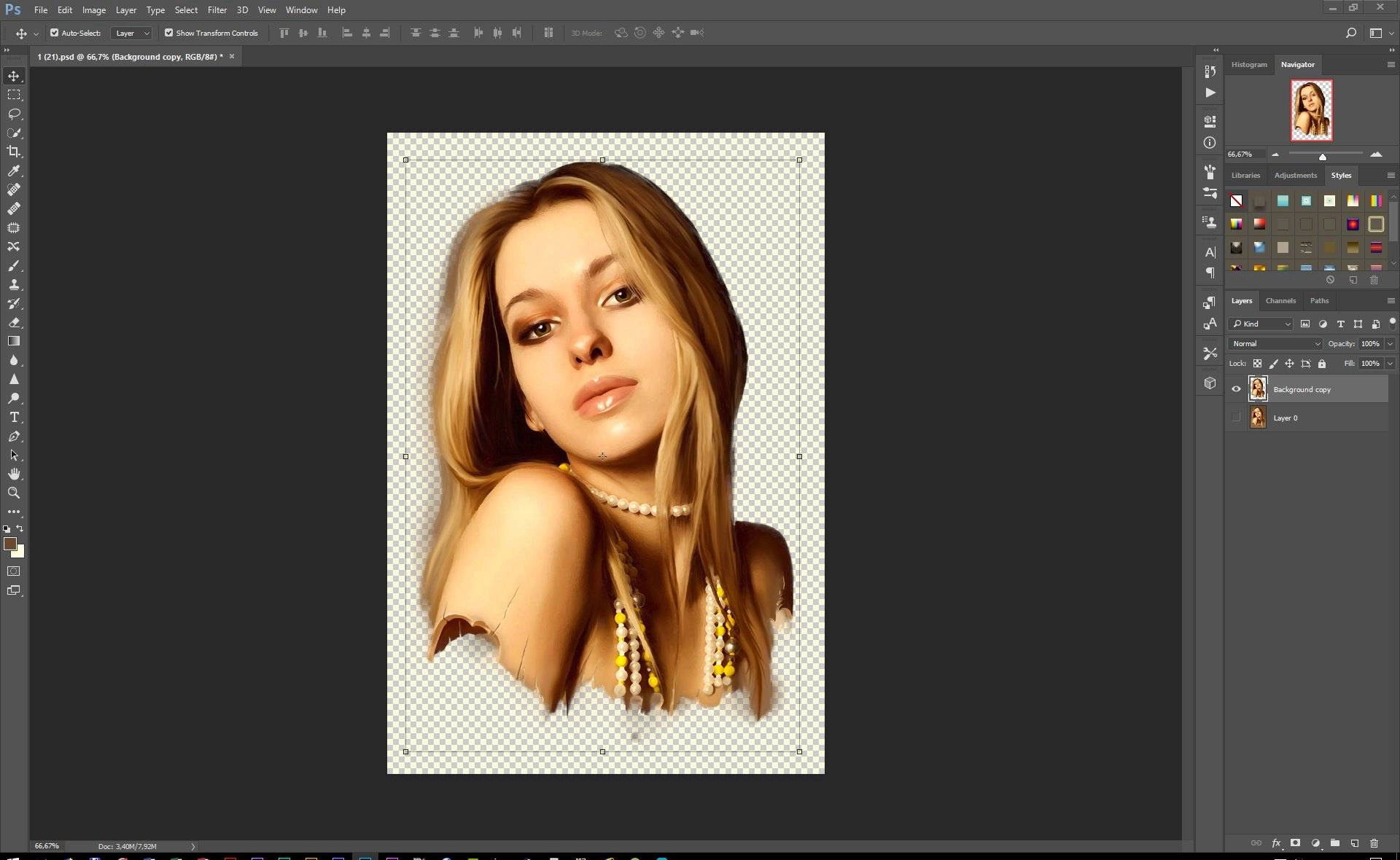This screenshot has height=860, width=1400.
Task: Select the Horizontal Type tool
Action: pos(14,417)
